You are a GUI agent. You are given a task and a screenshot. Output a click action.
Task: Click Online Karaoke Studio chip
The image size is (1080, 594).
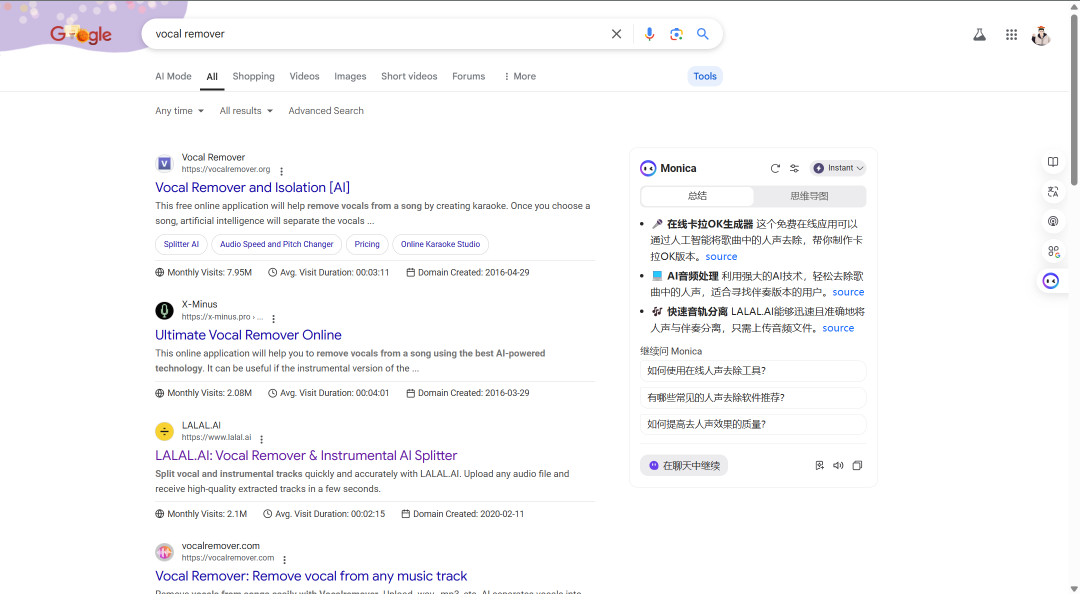tap(440, 245)
